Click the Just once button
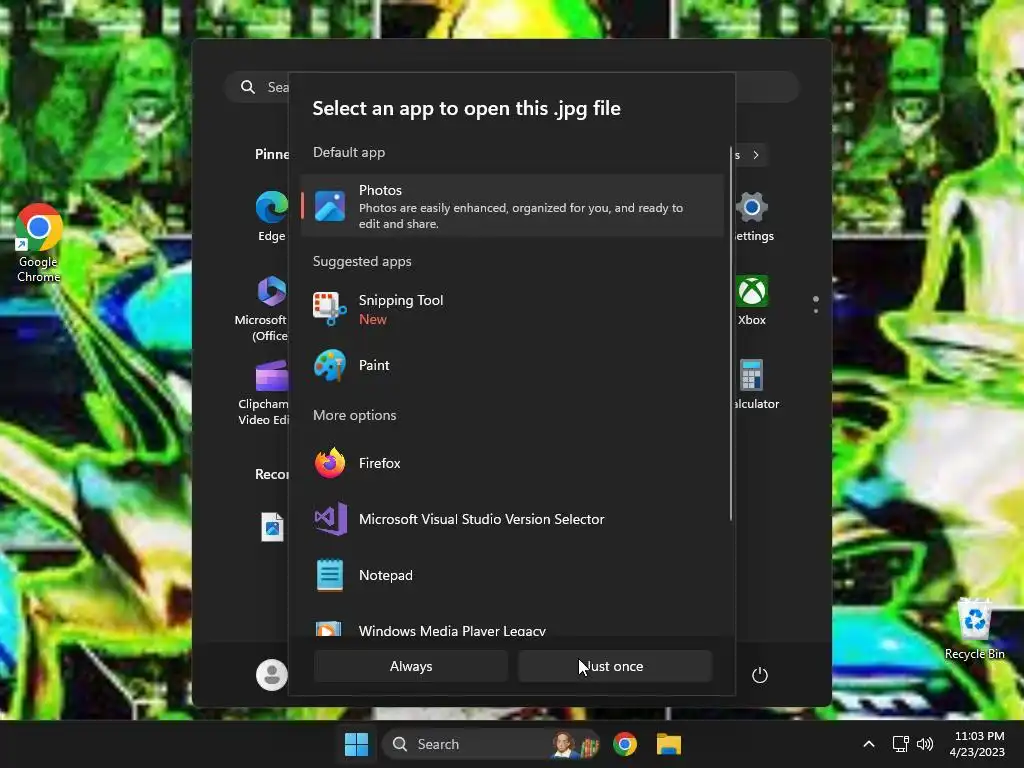The image size is (1024, 768). (x=615, y=666)
